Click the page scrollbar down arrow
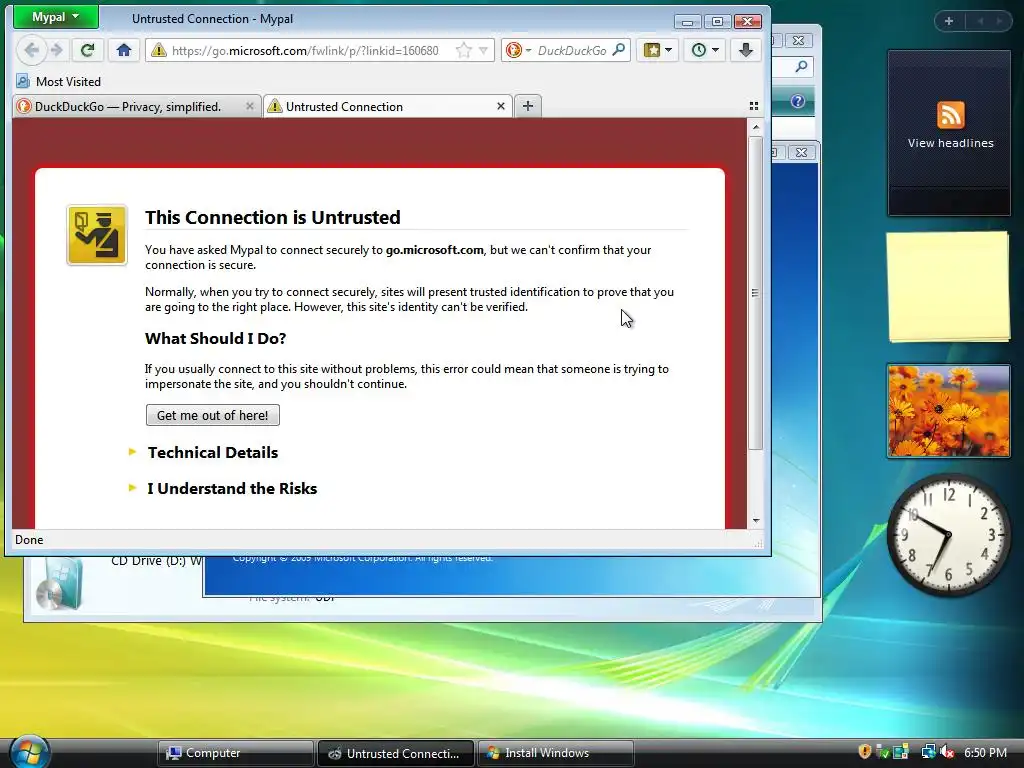Image resolution: width=1024 pixels, height=768 pixels. [x=756, y=520]
